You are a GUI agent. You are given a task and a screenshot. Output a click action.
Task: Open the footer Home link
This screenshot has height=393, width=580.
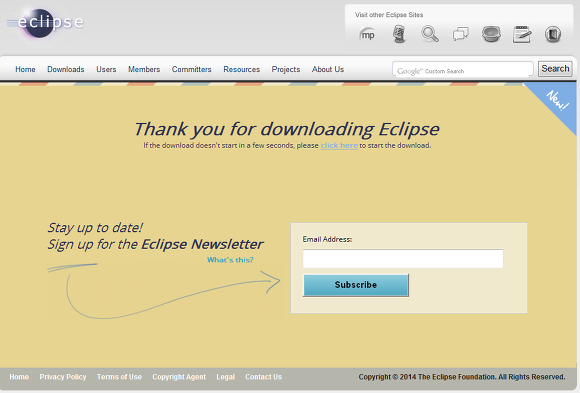(19, 377)
